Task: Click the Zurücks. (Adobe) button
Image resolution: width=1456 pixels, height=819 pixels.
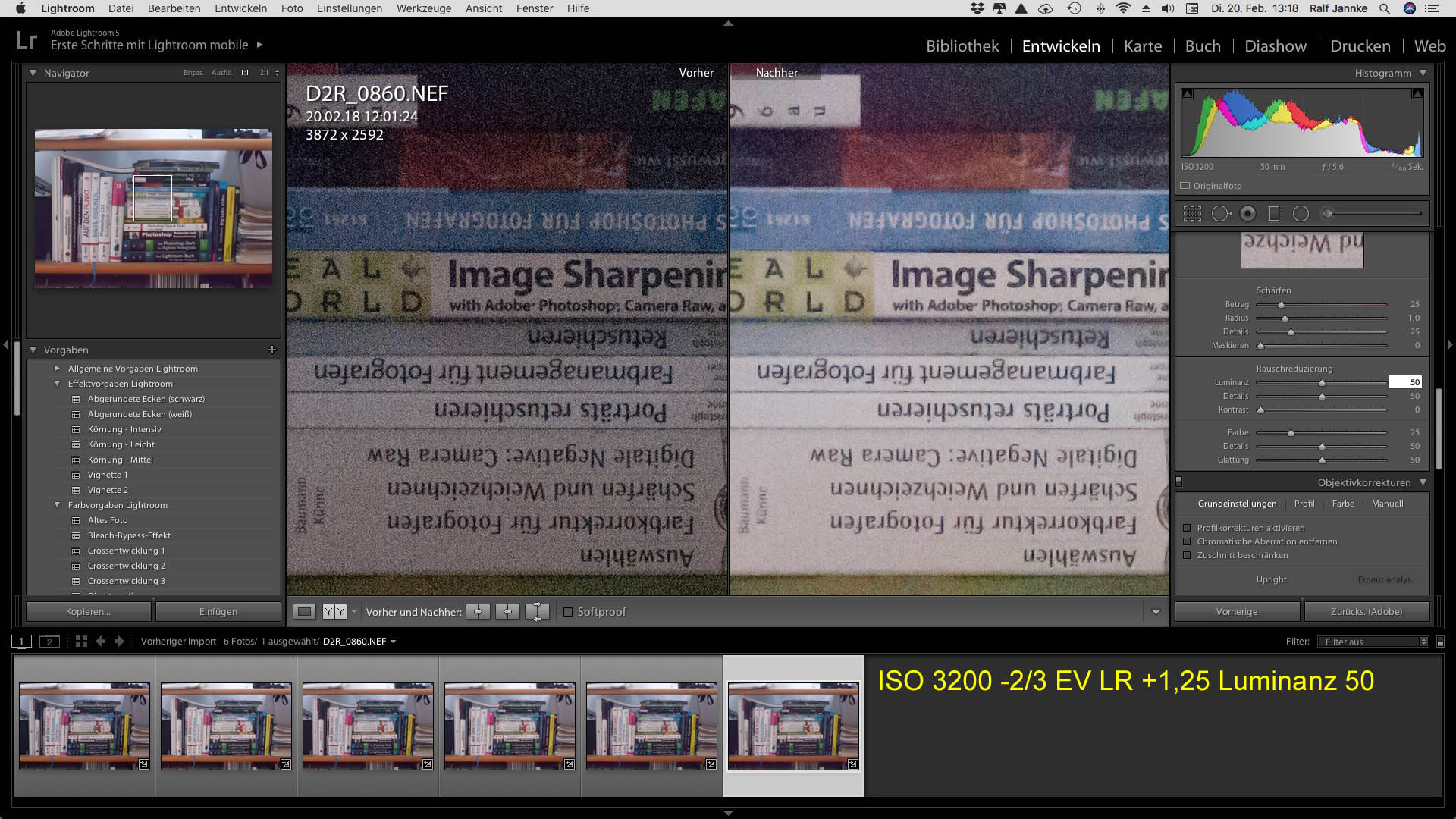Action: [x=1366, y=612]
